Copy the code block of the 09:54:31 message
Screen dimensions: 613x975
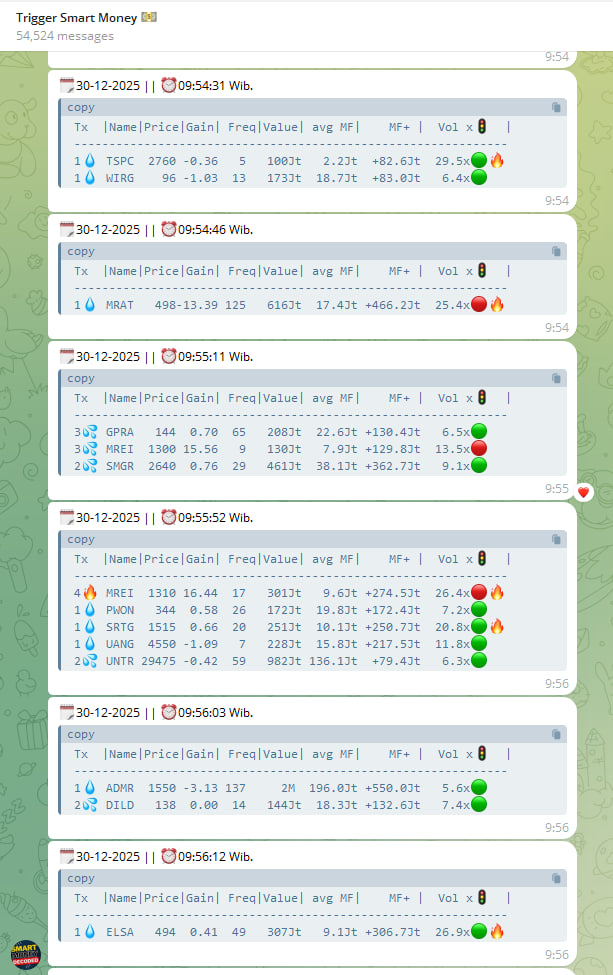tap(556, 107)
